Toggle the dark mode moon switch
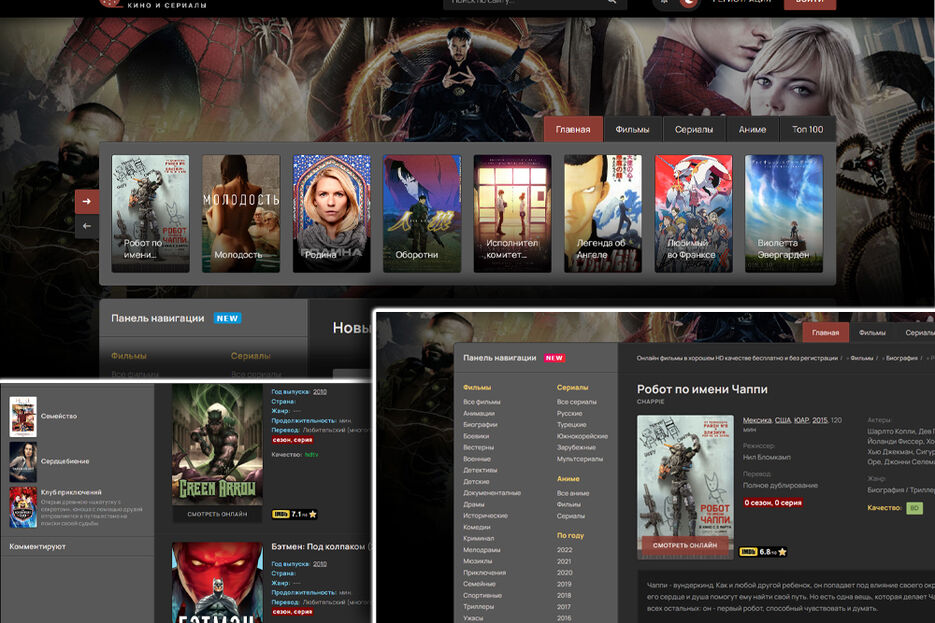Screen dimensions: 935x623 pyautogui.click(x=688, y=3)
